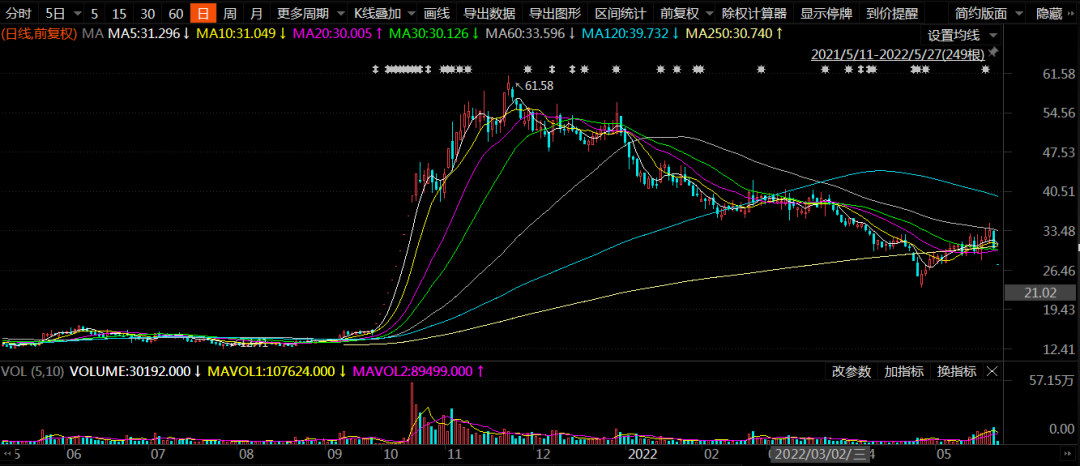This screenshot has height=466, width=1080.
Task: Click the underlined 2021/5/11-2022/5/27 date range
Action: (899, 53)
